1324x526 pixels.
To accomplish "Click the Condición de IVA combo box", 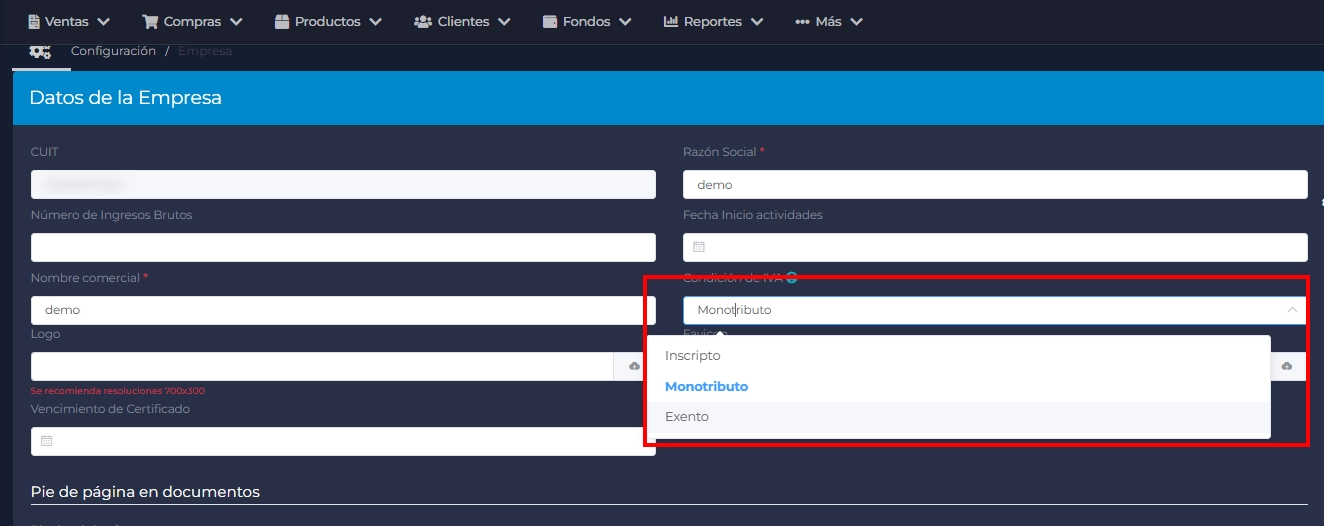I will pyautogui.click(x=995, y=310).
